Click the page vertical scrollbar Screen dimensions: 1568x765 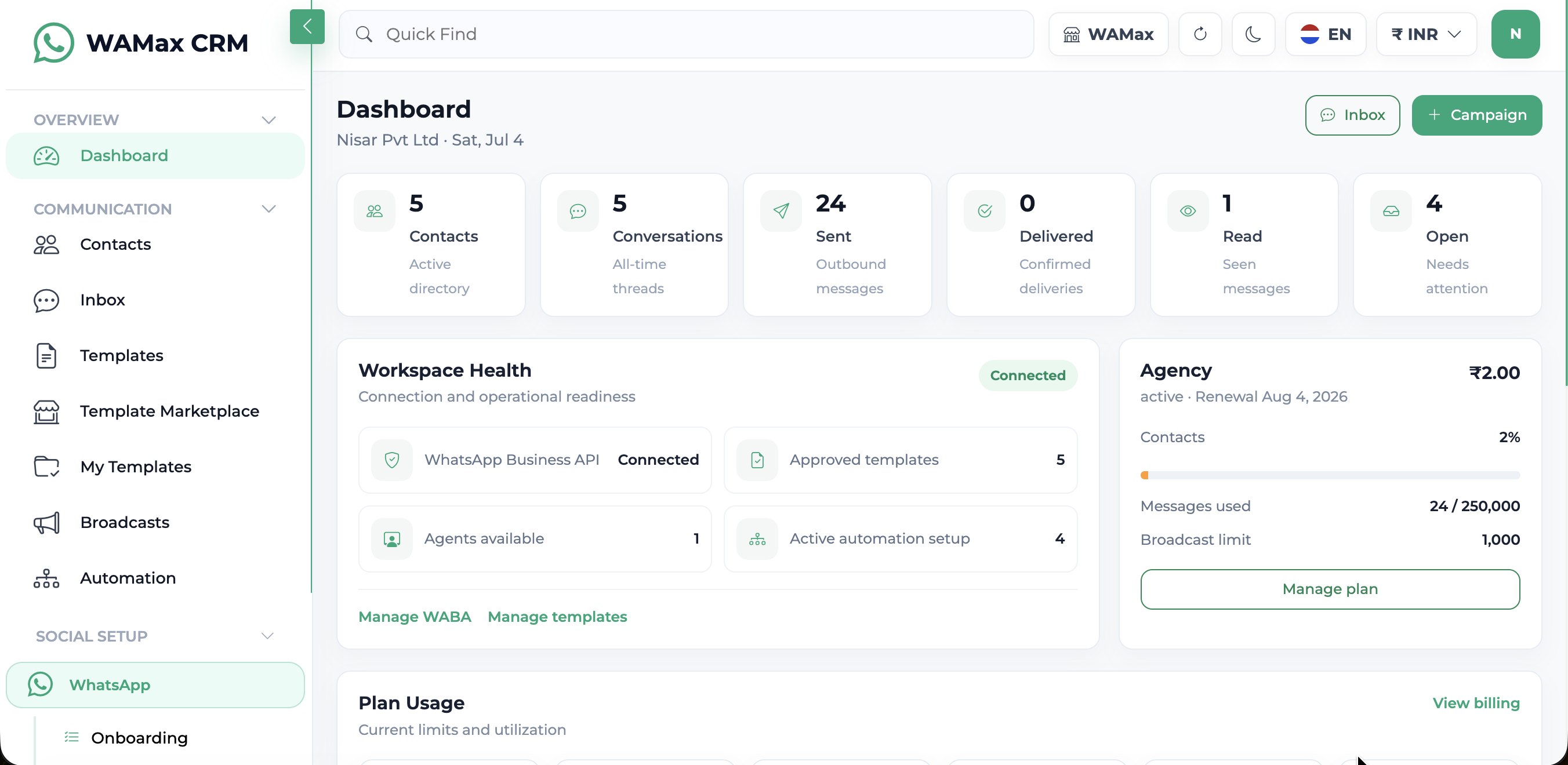[1566, 193]
